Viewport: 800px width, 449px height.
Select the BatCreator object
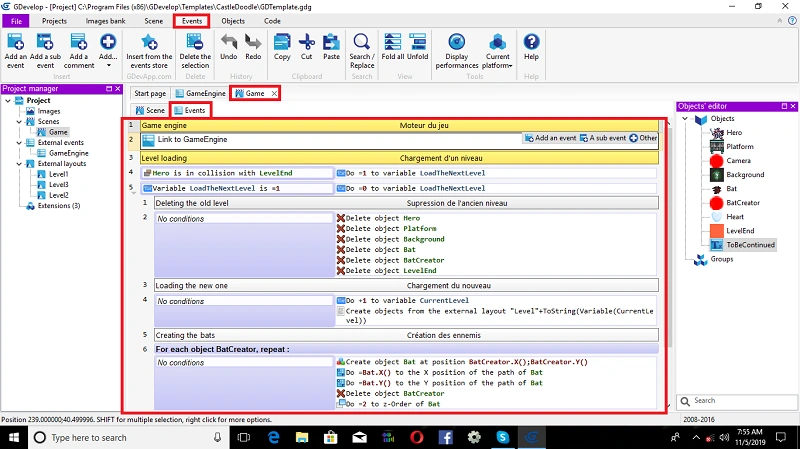pos(743,203)
